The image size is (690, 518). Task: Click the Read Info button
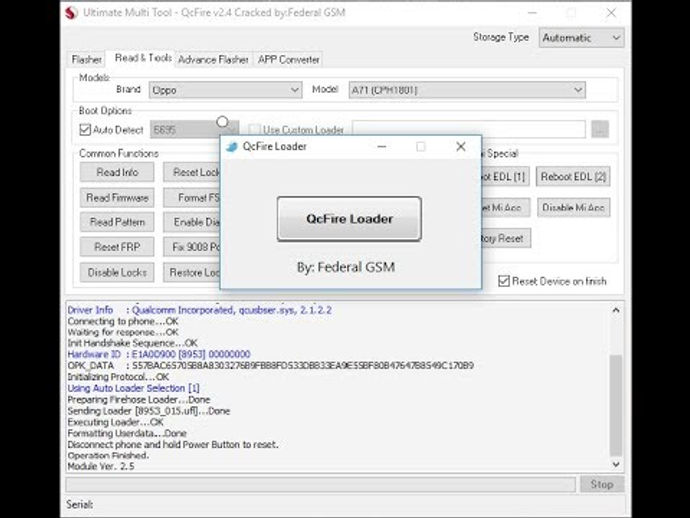point(117,172)
